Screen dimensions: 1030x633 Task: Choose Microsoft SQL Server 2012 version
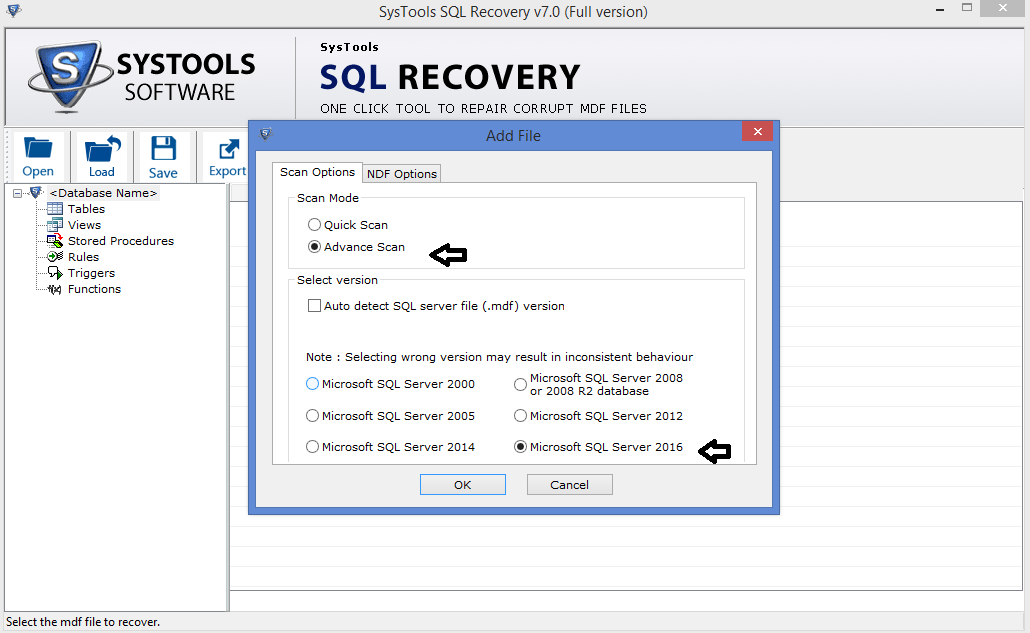[x=520, y=416]
